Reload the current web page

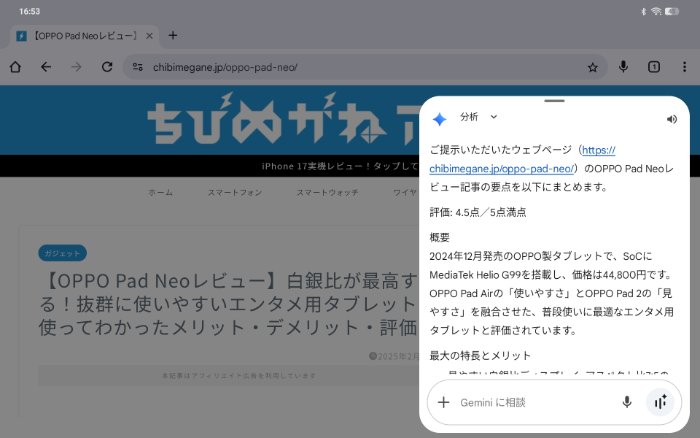point(107,67)
